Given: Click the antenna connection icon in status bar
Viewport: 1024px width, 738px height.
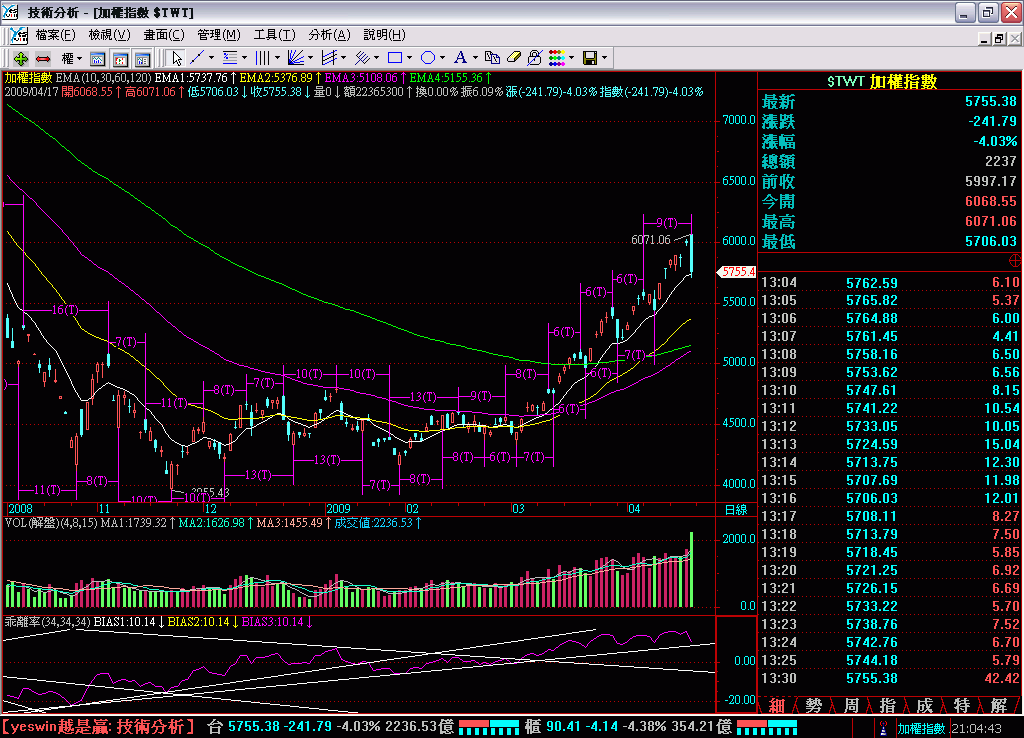Looking at the screenshot, I should (x=883, y=728).
